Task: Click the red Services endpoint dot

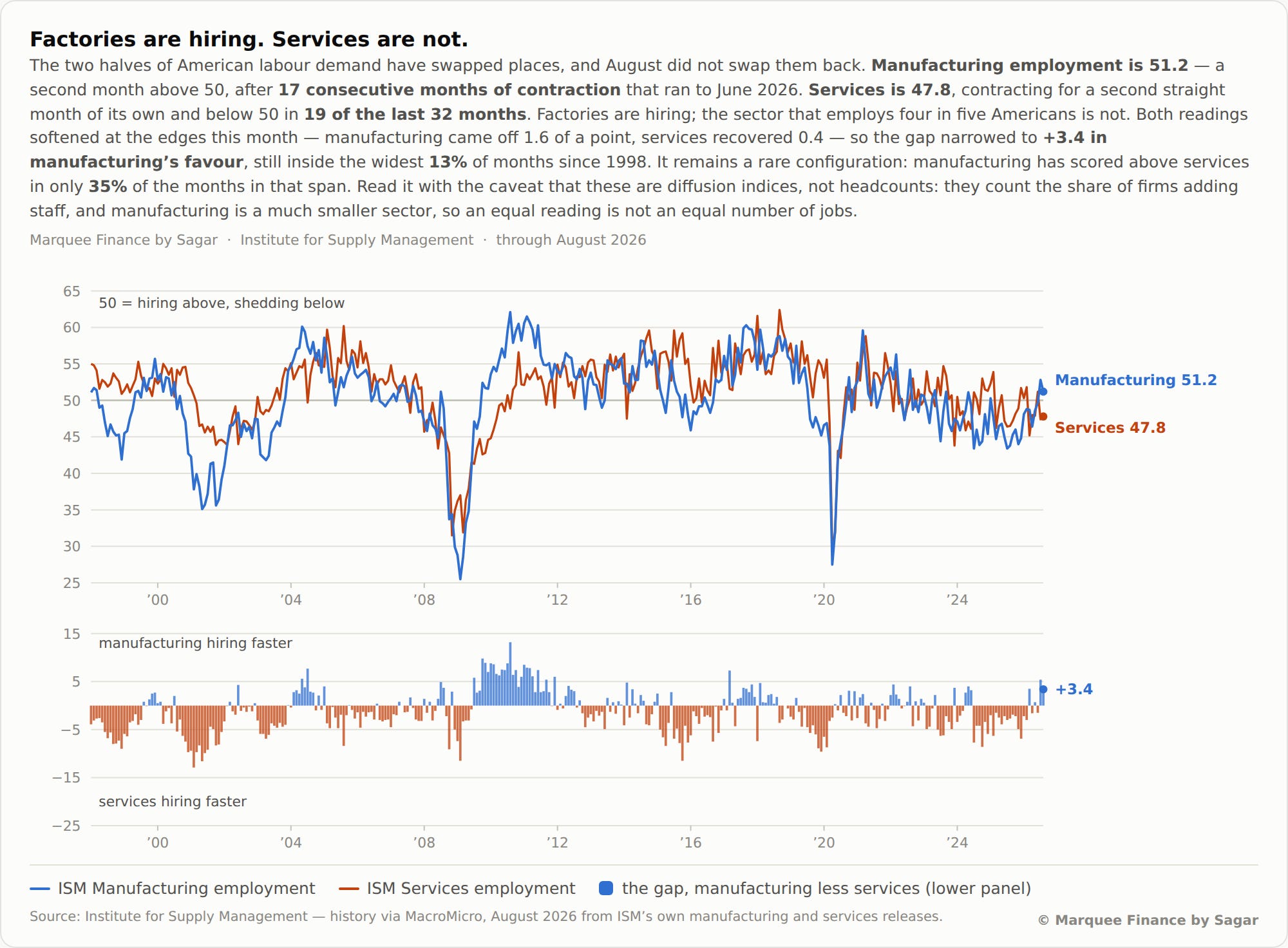Action: point(1043,417)
